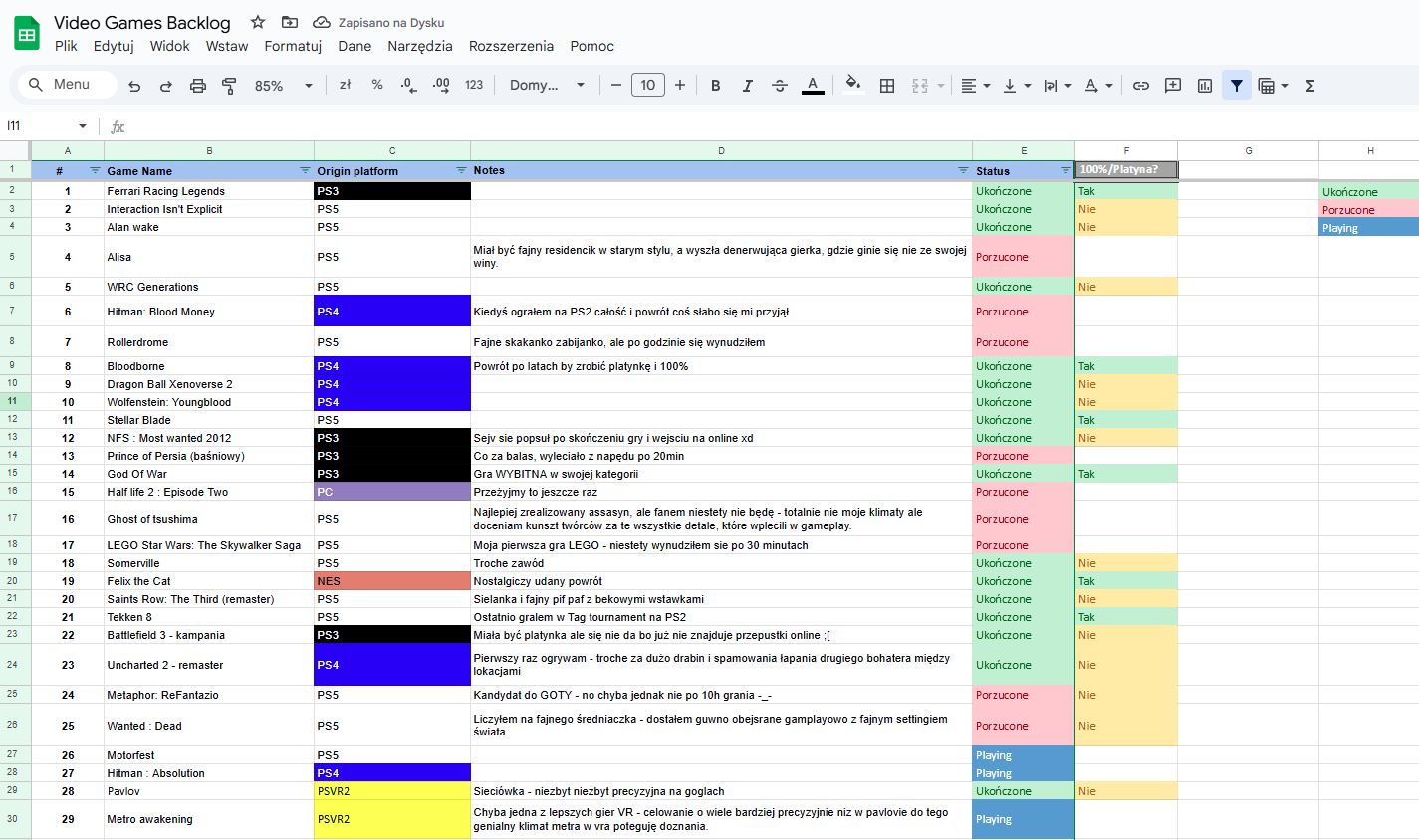Increase font size with plus button
The width and height of the screenshot is (1419, 840).
click(680, 86)
